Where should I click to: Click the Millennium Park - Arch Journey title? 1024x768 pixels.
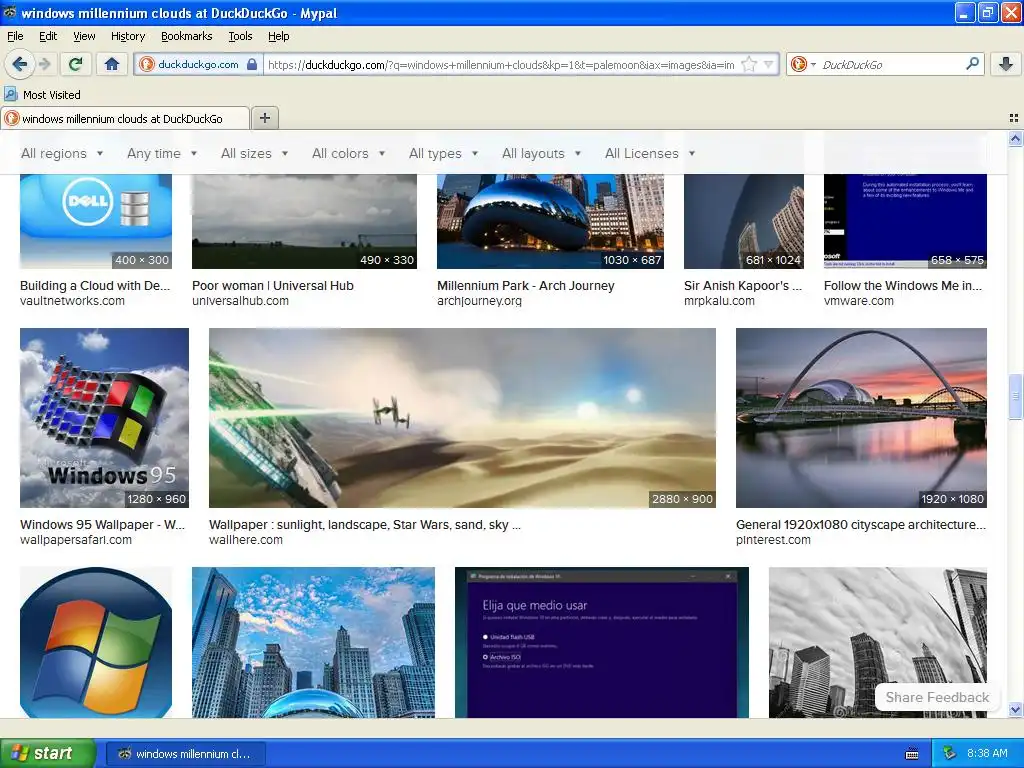click(x=526, y=285)
